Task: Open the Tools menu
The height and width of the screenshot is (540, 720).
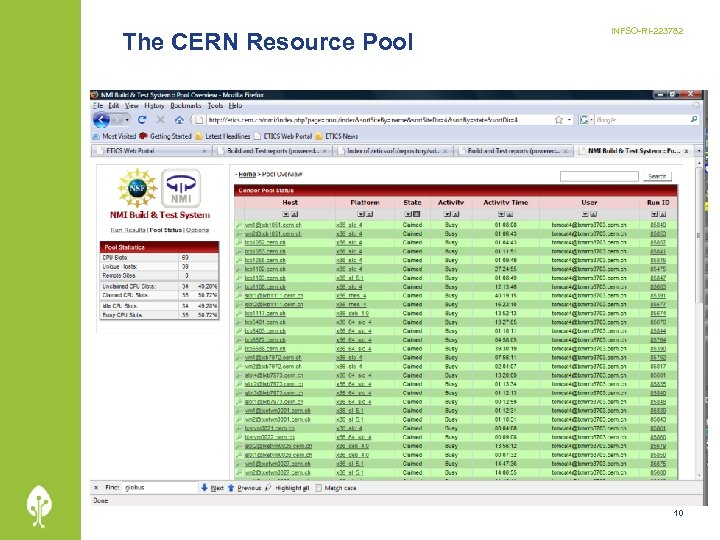Action: 215,106
